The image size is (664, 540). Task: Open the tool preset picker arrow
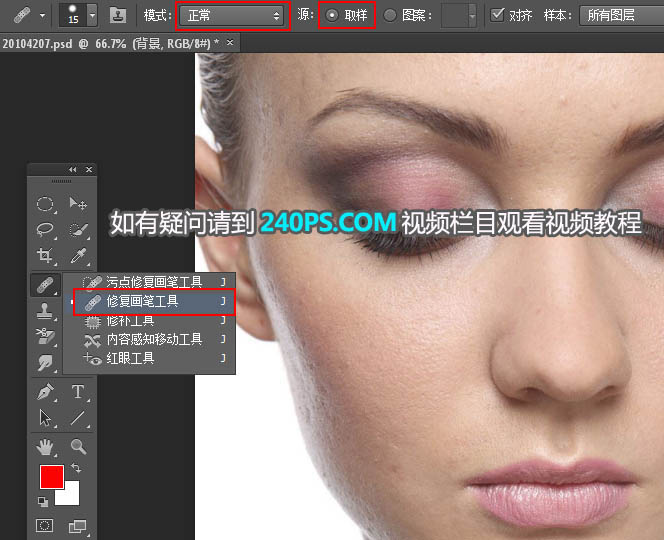42,16
